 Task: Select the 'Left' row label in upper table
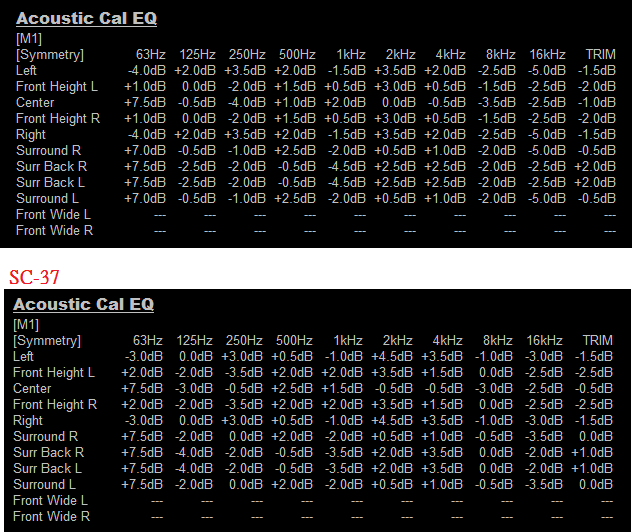point(26,71)
